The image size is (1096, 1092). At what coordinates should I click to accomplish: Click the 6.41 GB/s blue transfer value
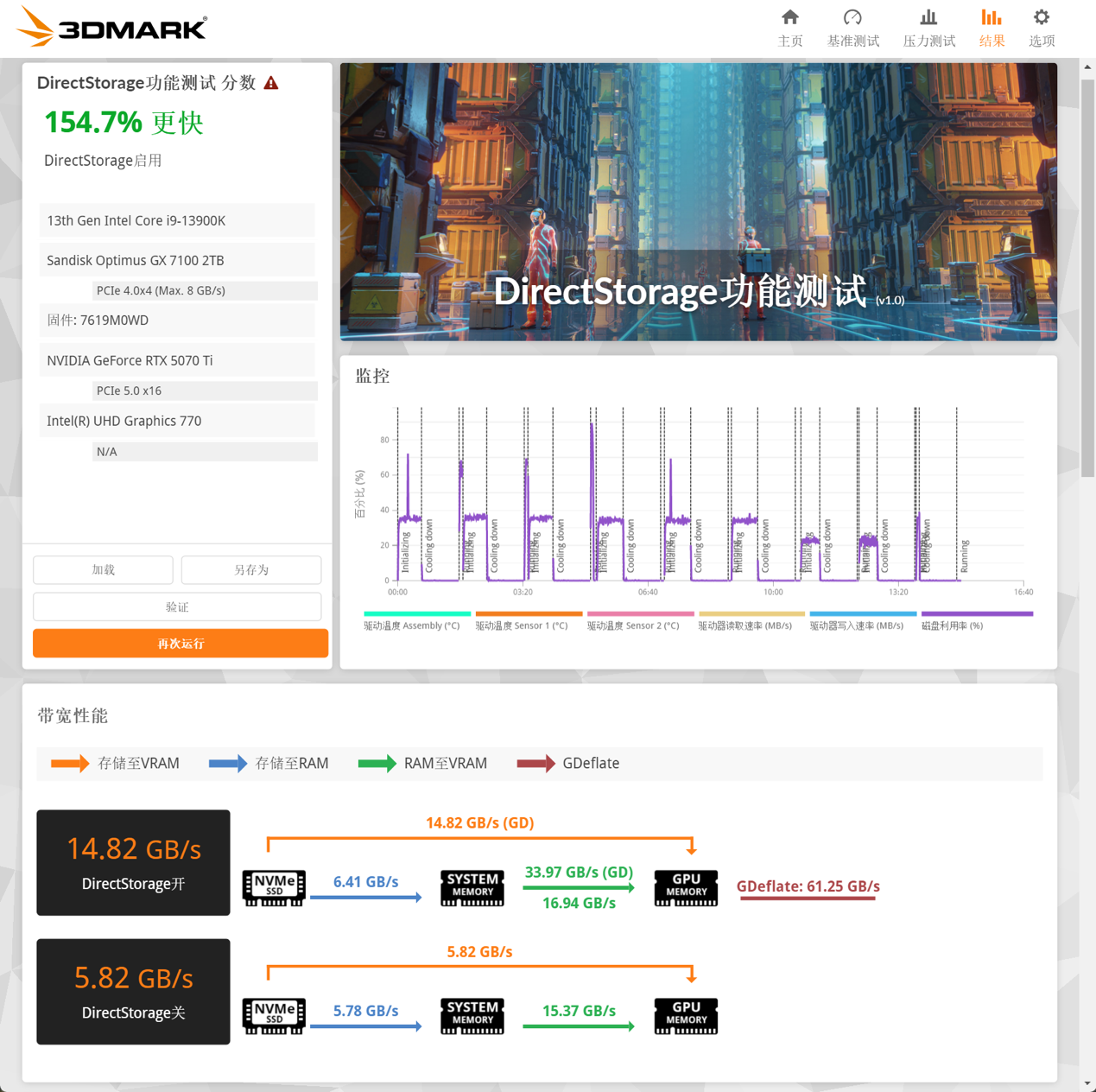tap(366, 882)
